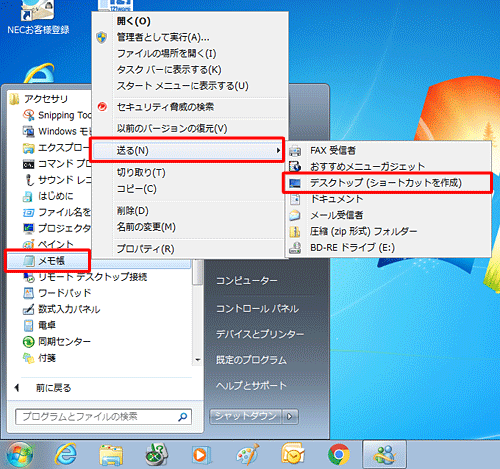
Task: Select 削除(D) menu entry
Action: pos(133,211)
